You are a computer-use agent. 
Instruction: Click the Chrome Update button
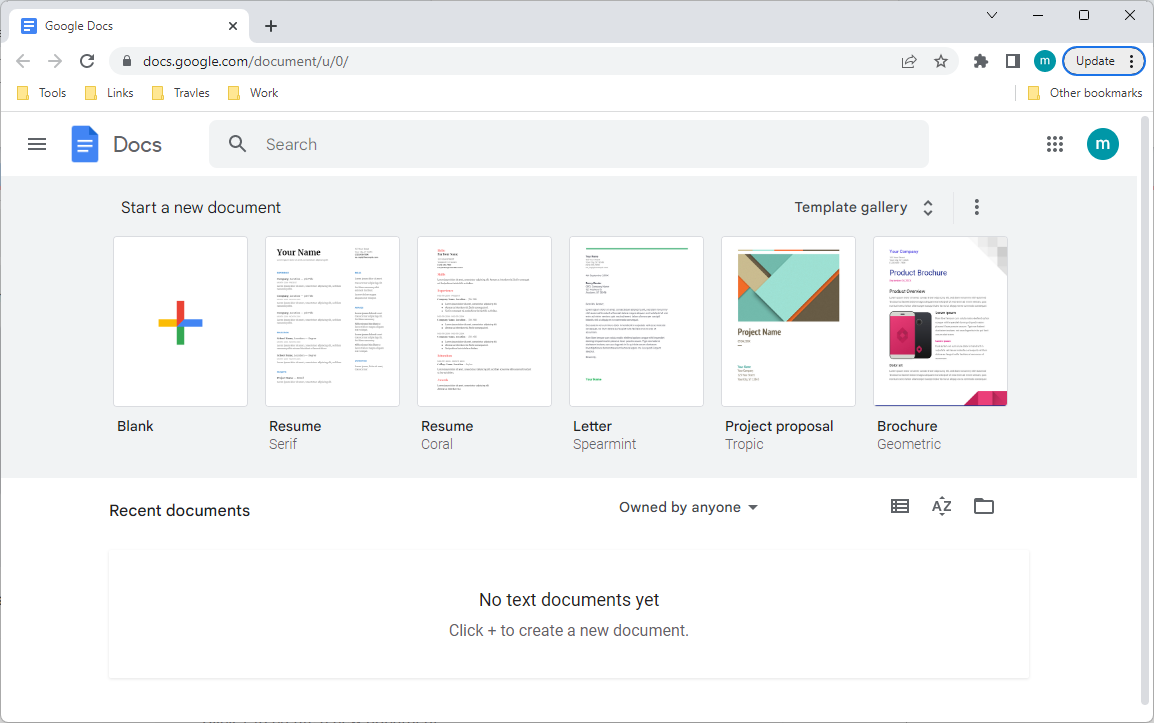click(x=1095, y=61)
